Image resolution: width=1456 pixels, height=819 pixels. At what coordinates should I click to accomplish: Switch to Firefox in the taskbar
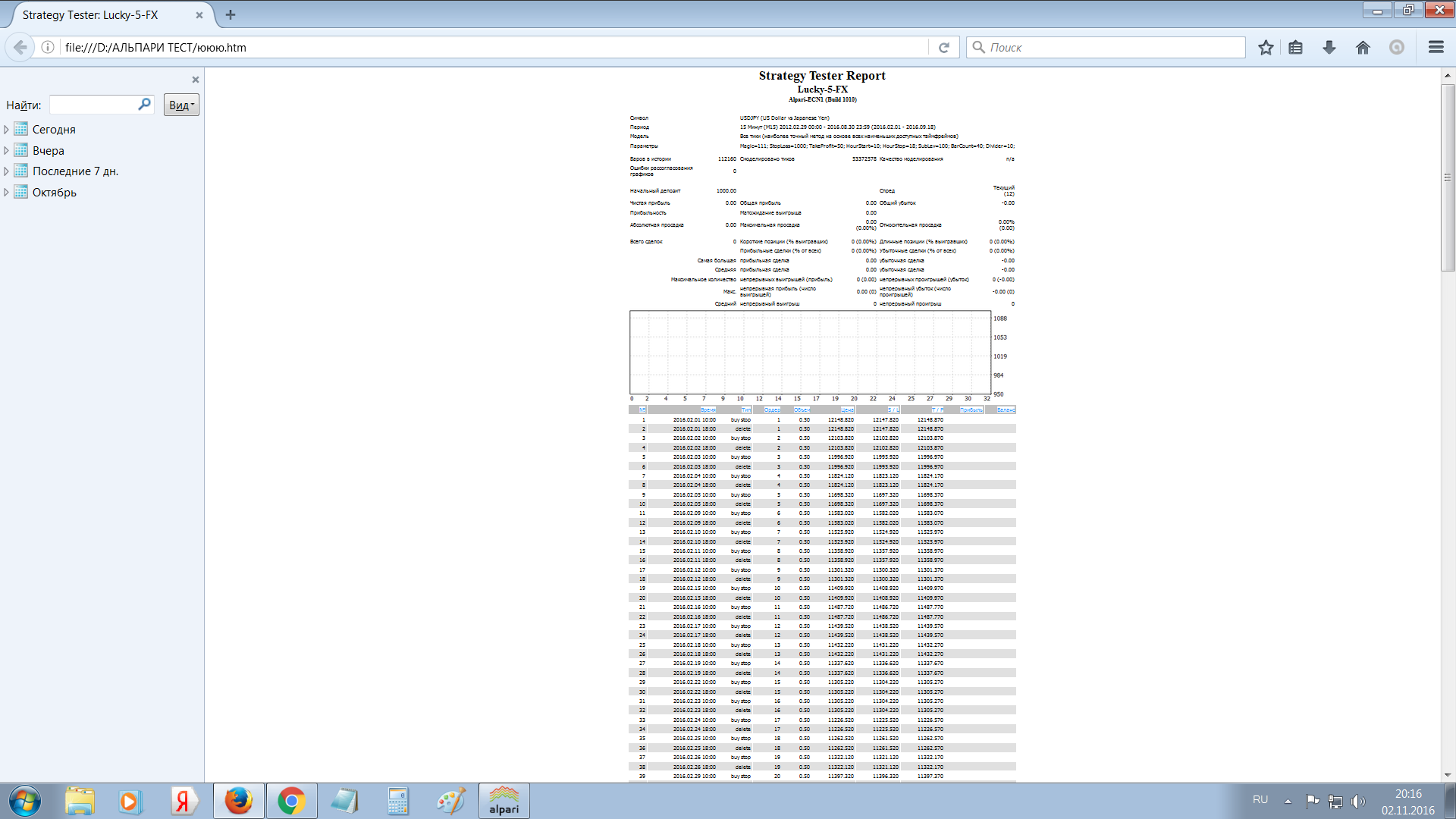[x=239, y=801]
